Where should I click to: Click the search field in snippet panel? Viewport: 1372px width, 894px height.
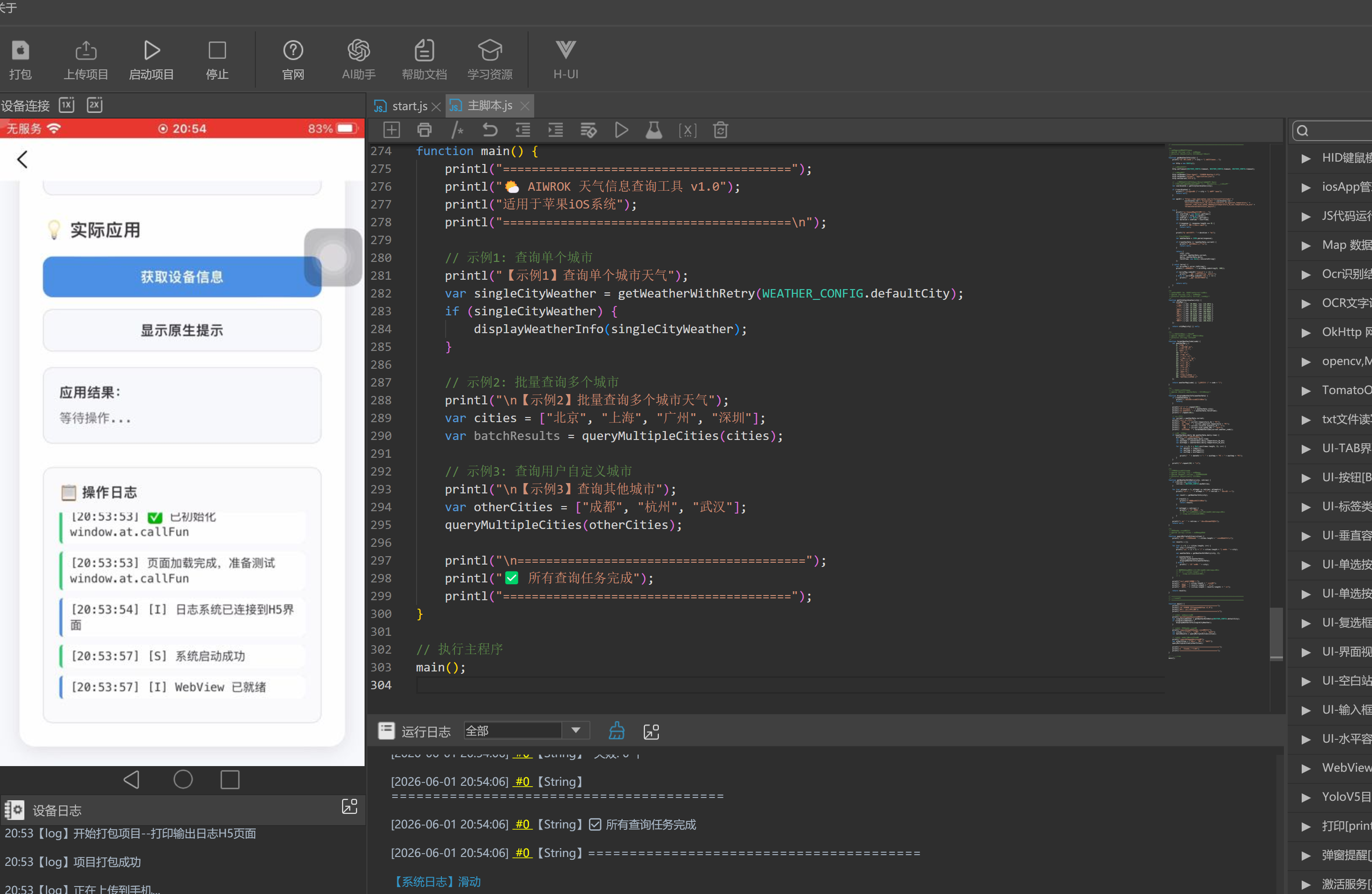point(1332,131)
